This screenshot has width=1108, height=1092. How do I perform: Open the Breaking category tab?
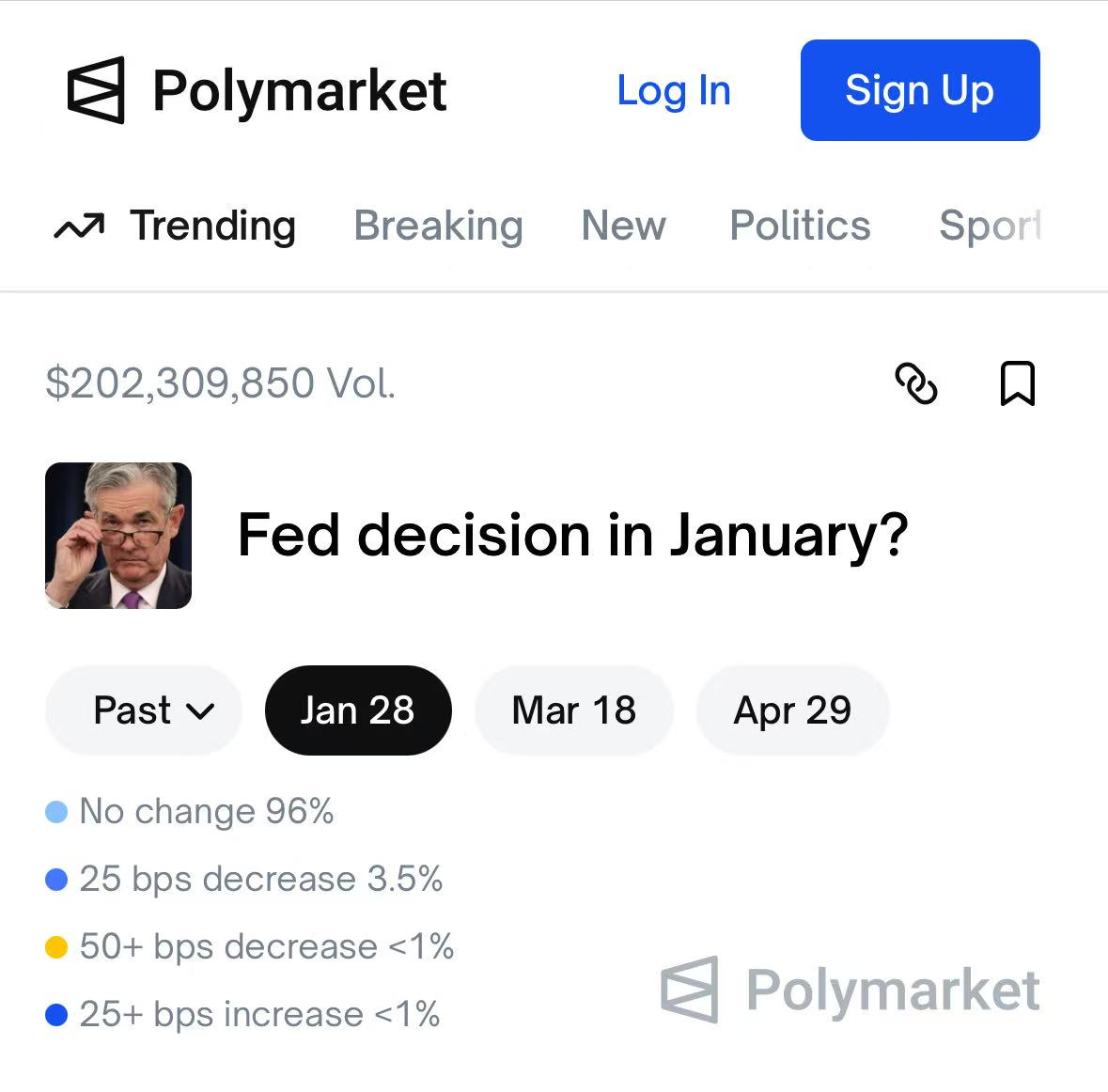tap(438, 226)
